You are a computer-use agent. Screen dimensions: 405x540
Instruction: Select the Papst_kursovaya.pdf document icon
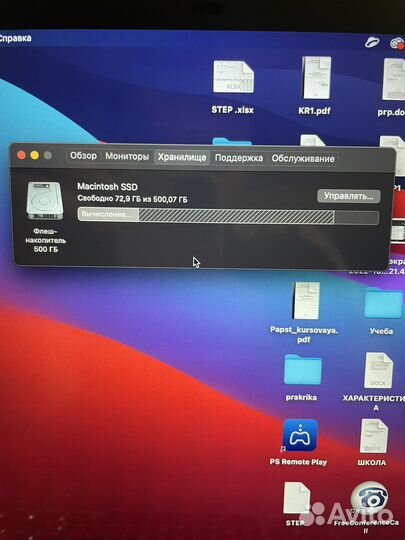pyautogui.click(x=306, y=301)
